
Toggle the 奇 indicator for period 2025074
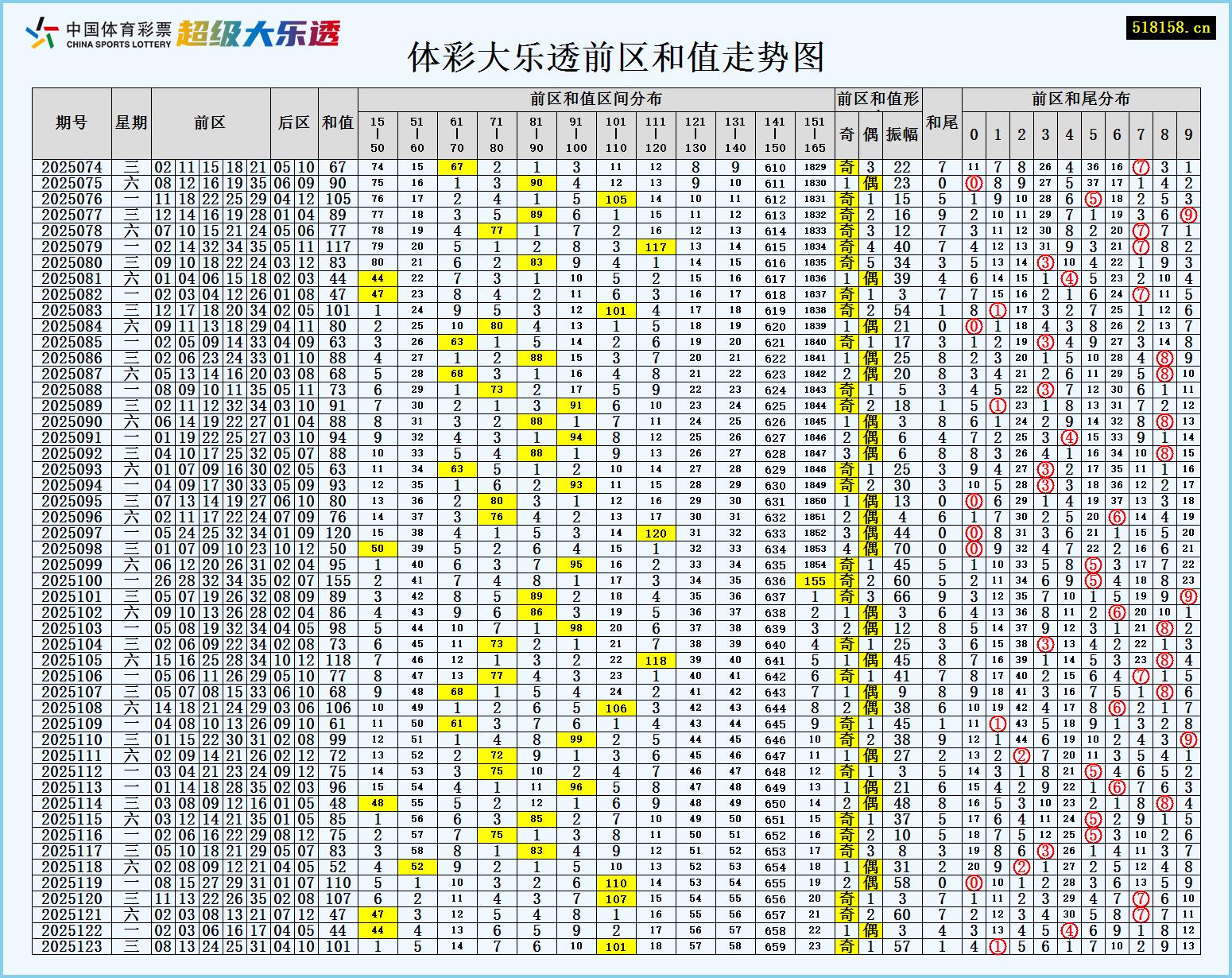[x=849, y=167]
